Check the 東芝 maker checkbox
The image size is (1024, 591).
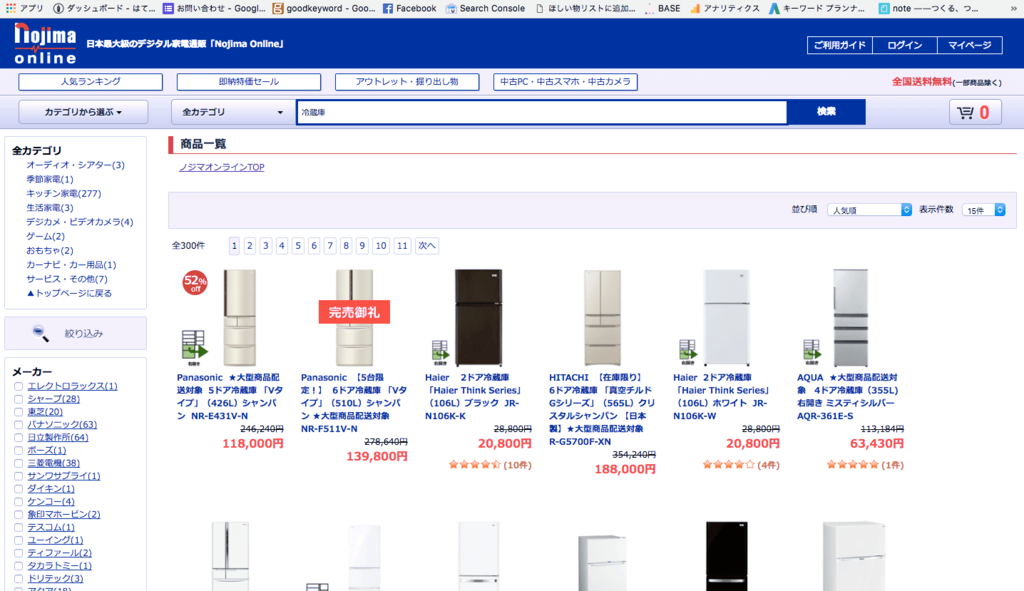coord(18,412)
